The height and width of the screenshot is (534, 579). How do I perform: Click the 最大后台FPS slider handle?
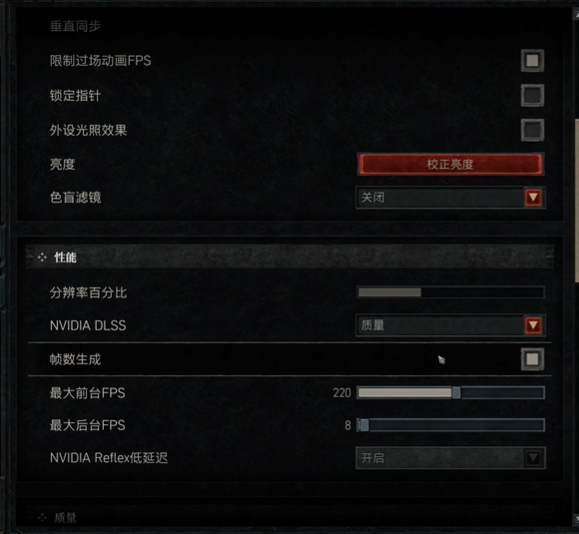(x=364, y=425)
